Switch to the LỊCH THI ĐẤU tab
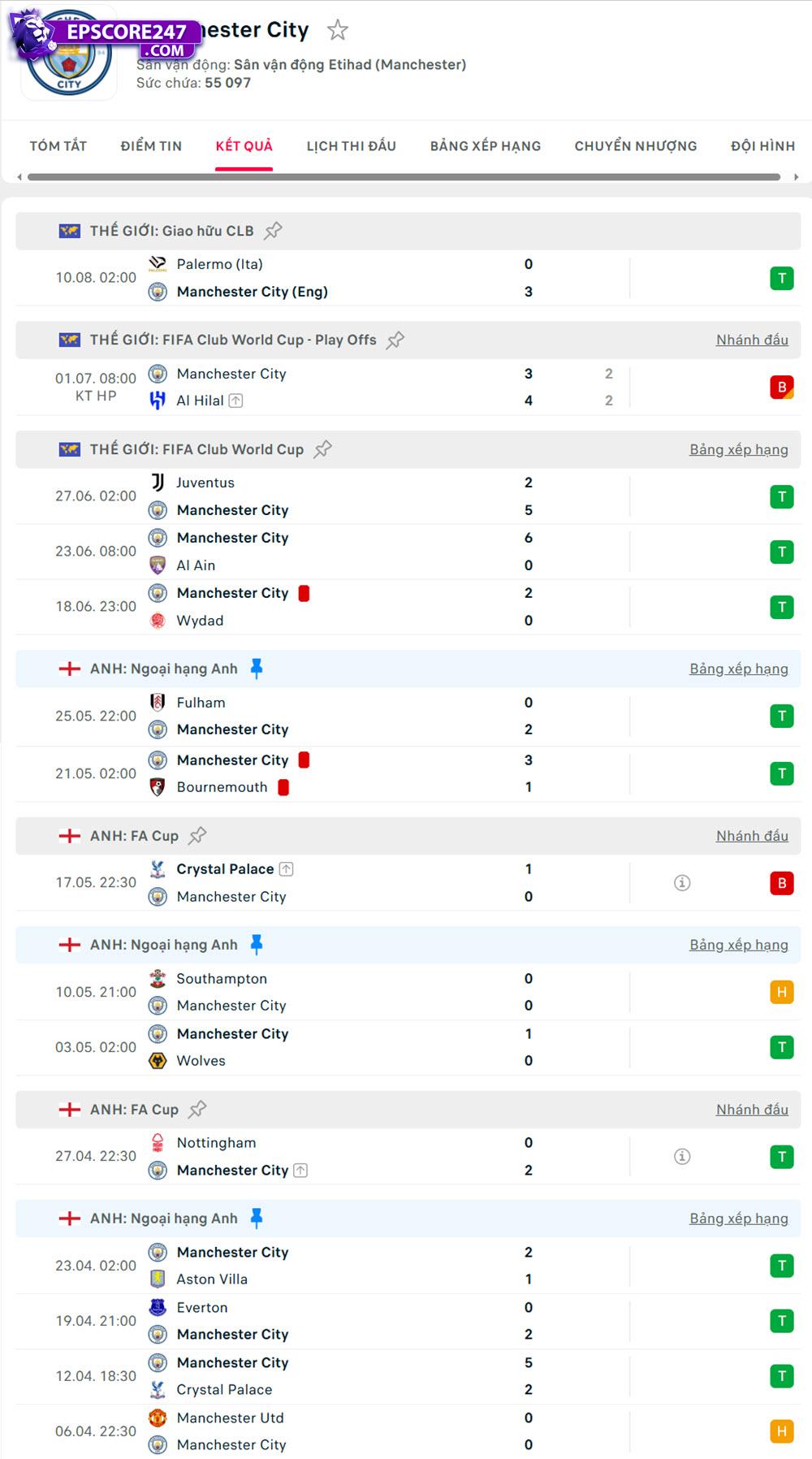 (x=350, y=146)
